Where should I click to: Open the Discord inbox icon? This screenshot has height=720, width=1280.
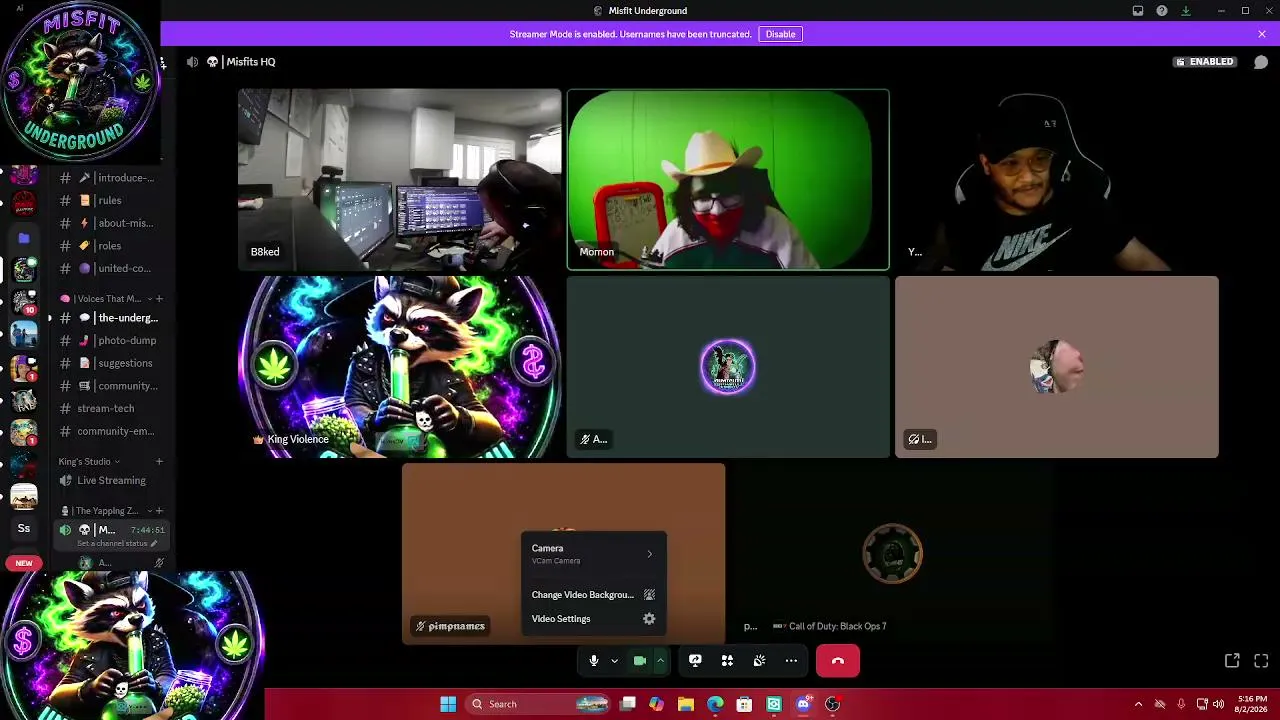click(x=1138, y=11)
